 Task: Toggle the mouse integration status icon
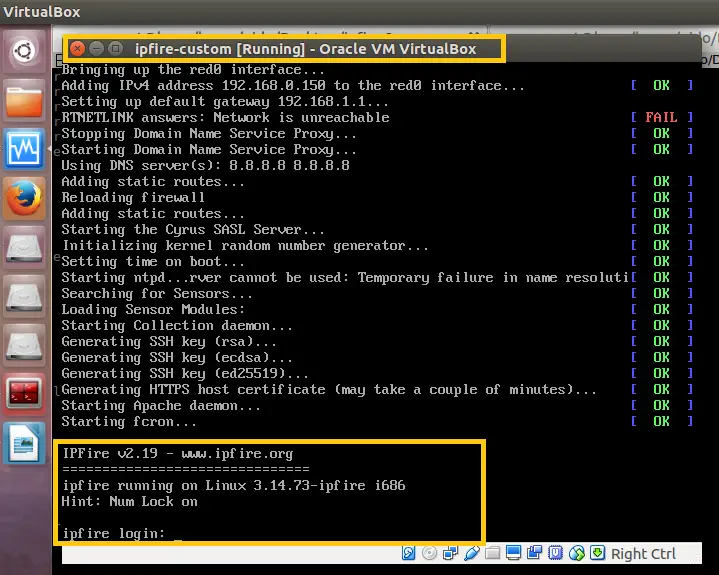576,553
